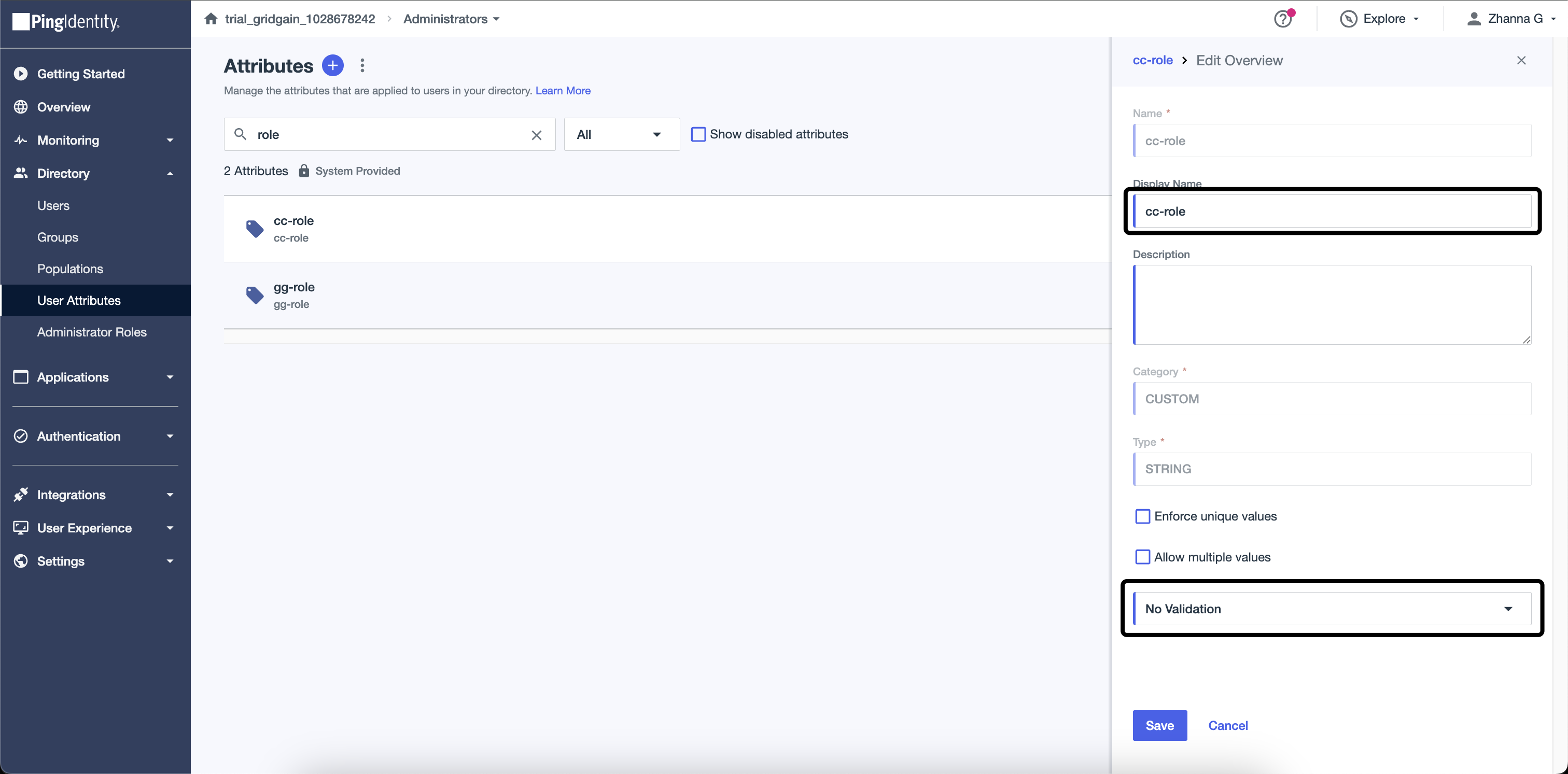Viewport: 1568px width, 774px height.
Task: Select the gg-role attribute row
Action: point(667,295)
